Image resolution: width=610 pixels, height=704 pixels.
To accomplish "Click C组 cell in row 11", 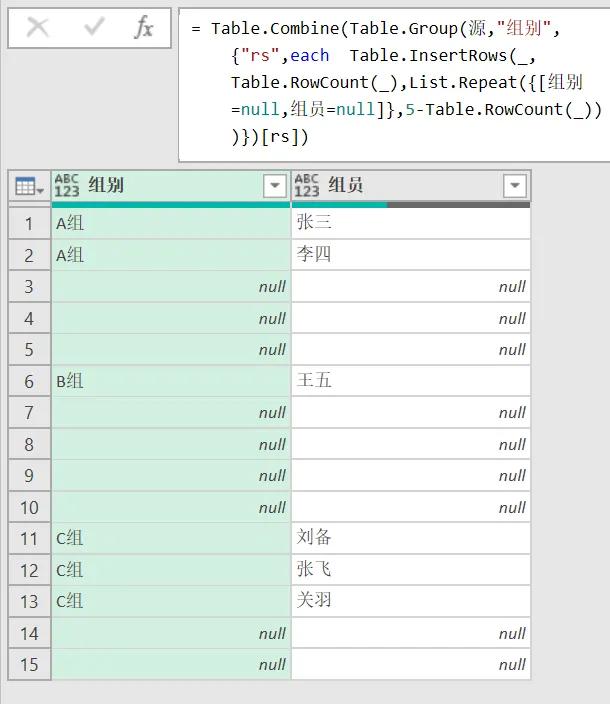I will point(171,538).
